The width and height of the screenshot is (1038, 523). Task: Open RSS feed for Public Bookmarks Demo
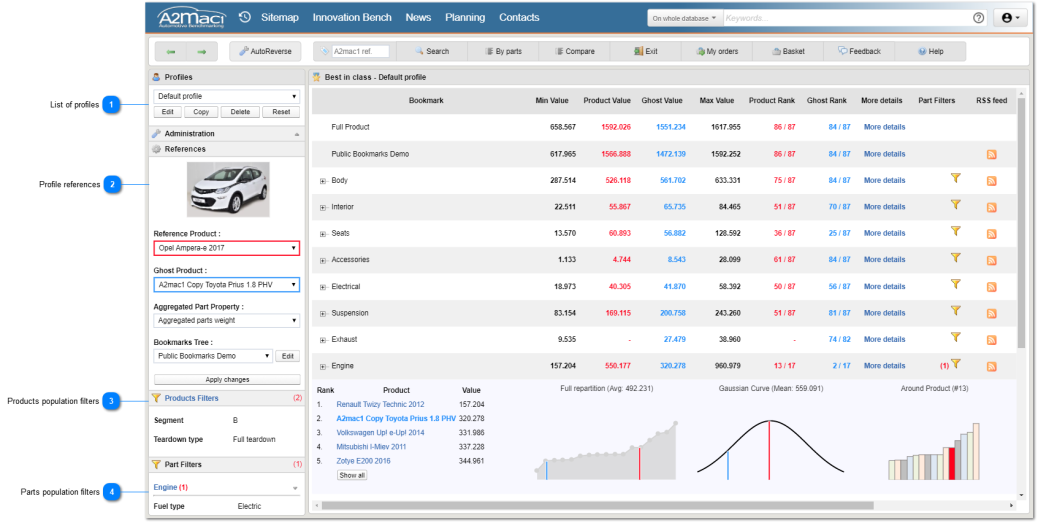tap(992, 154)
